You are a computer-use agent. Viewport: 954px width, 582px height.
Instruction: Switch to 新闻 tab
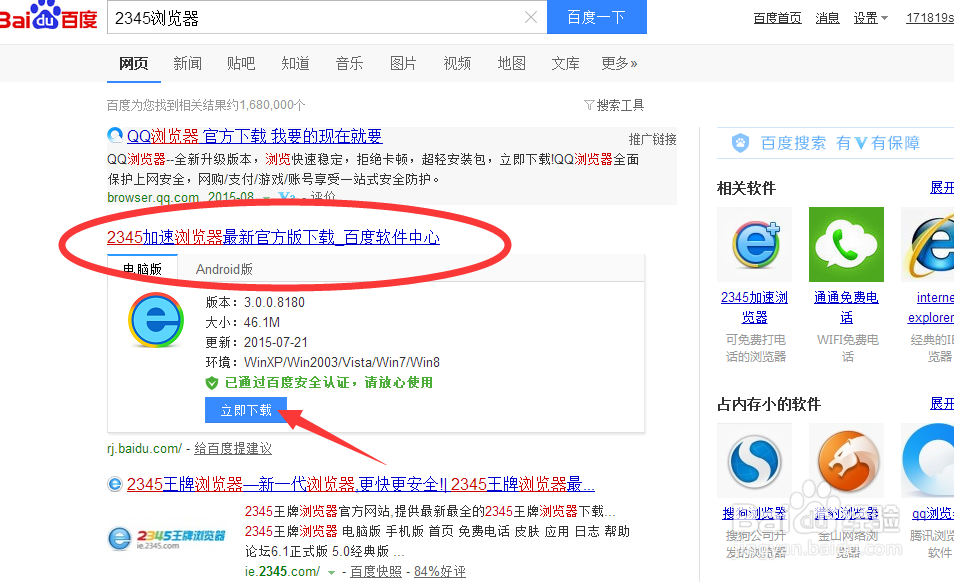click(187, 63)
